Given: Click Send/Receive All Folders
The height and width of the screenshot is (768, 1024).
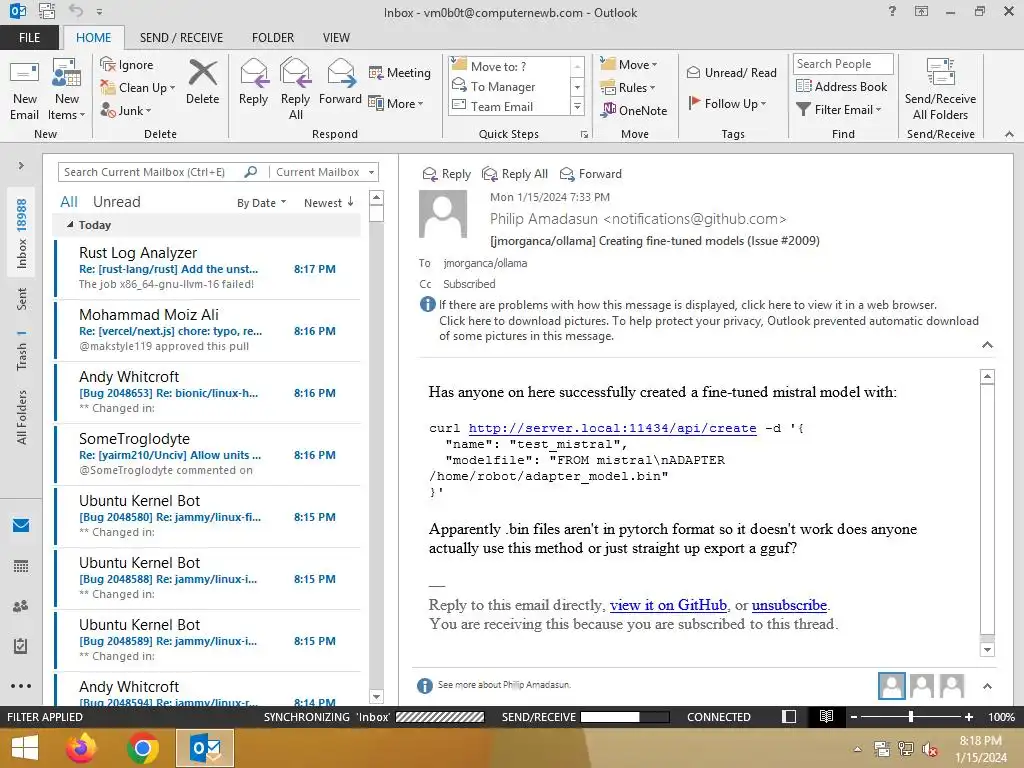Looking at the screenshot, I should (x=940, y=90).
